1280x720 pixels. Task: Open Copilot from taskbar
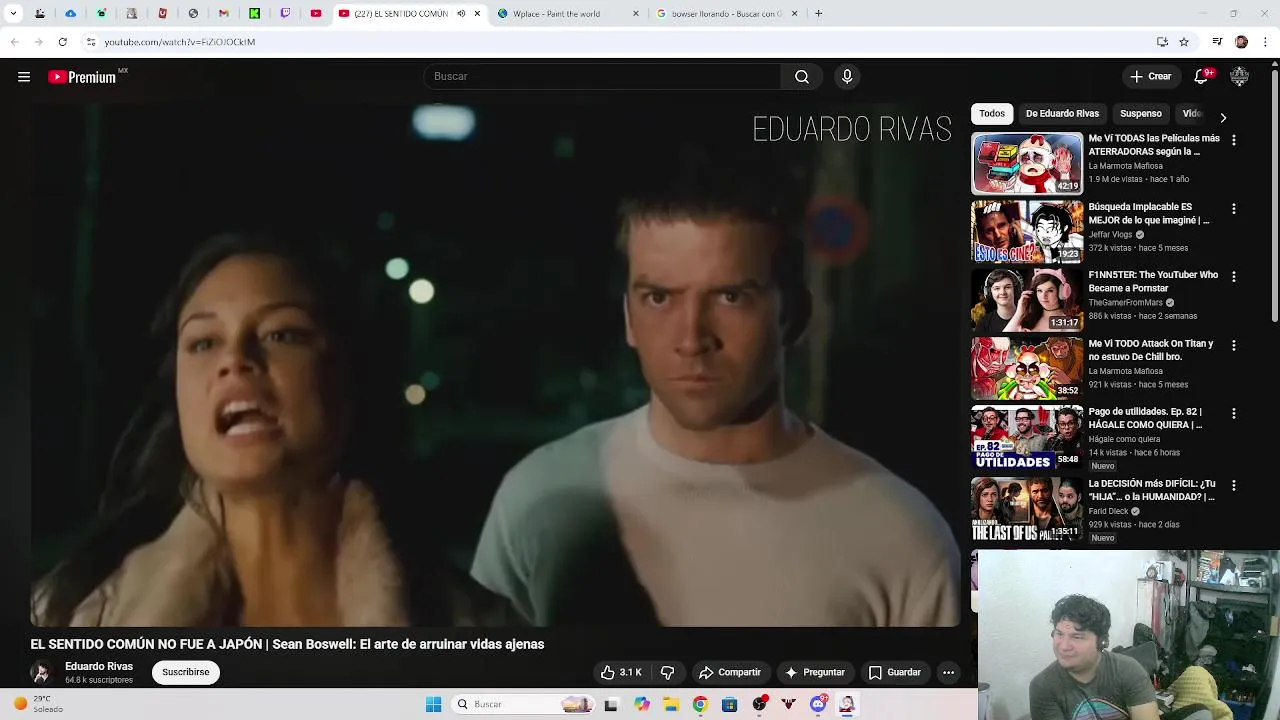tap(642, 705)
